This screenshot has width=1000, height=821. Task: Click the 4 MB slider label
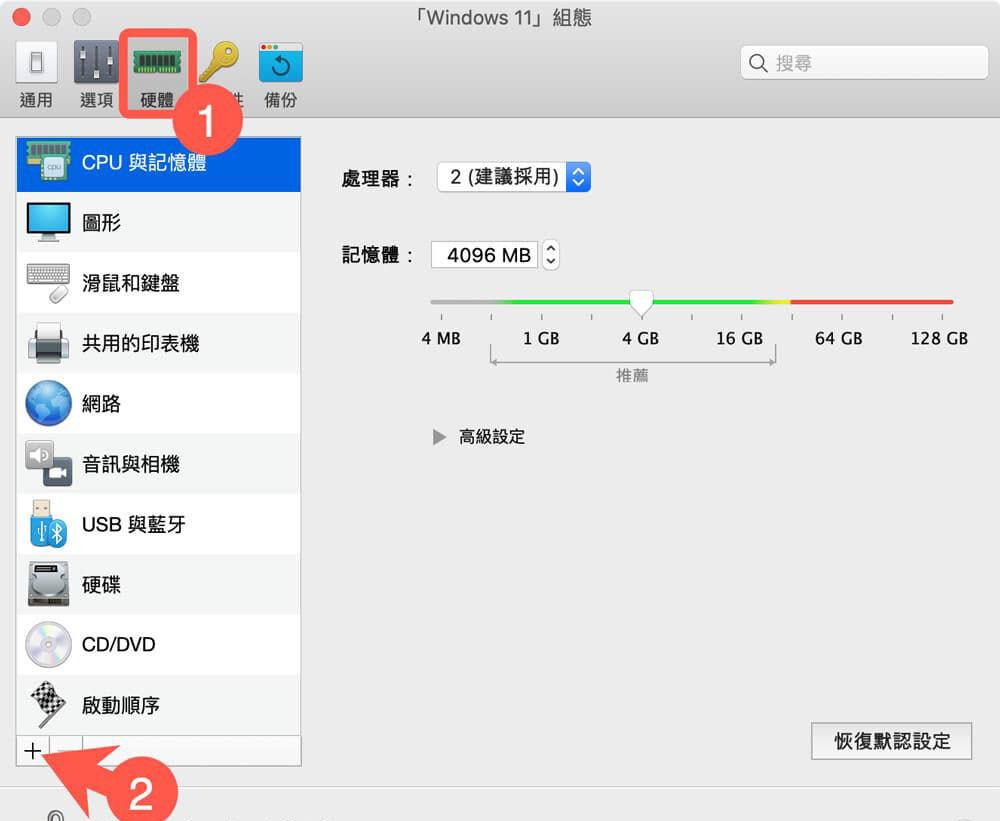(441, 339)
